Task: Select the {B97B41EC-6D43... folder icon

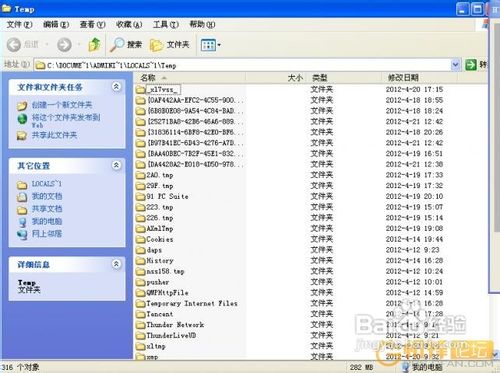Action: click(141, 143)
